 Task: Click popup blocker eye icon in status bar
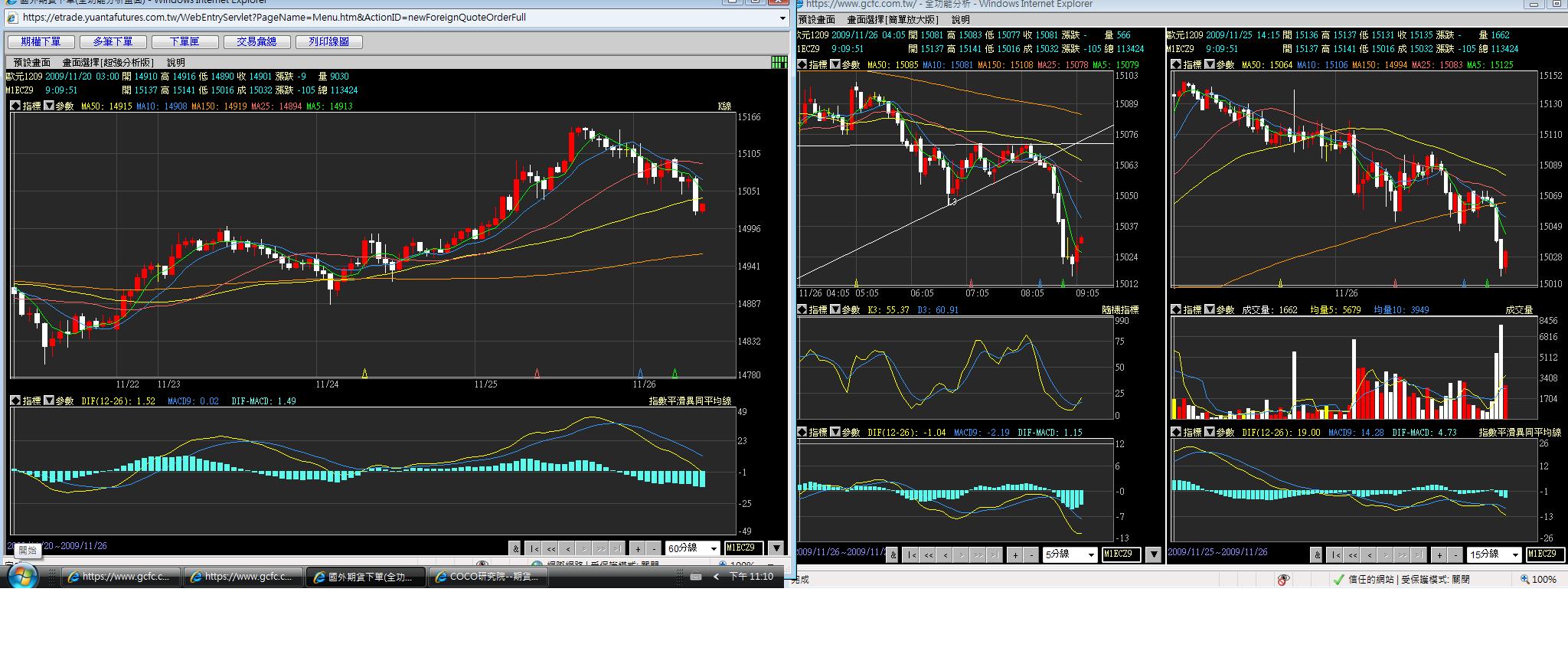(1284, 580)
